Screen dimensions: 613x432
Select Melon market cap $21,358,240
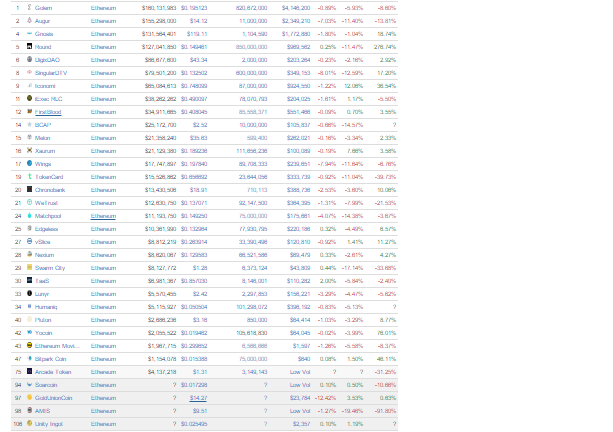coord(160,138)
